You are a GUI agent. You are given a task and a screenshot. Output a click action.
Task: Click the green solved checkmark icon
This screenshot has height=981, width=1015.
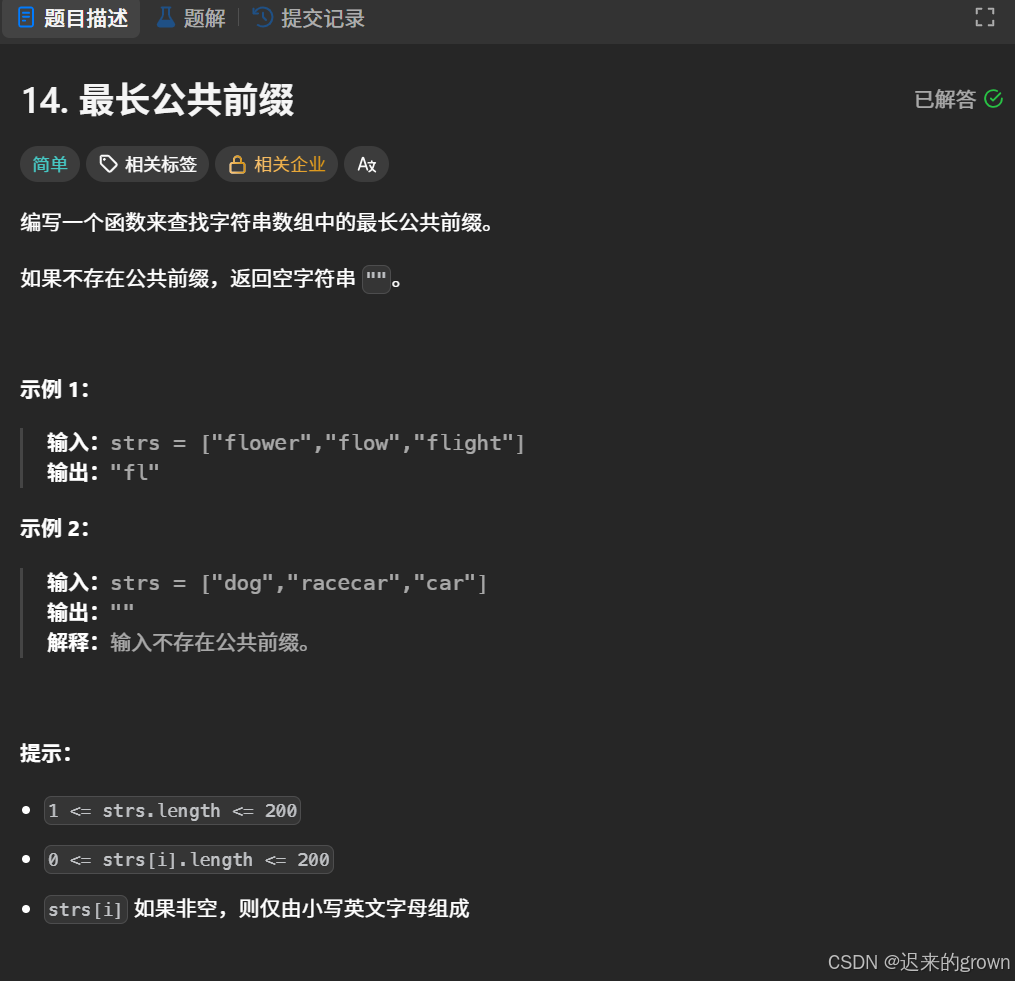point(993,98)
